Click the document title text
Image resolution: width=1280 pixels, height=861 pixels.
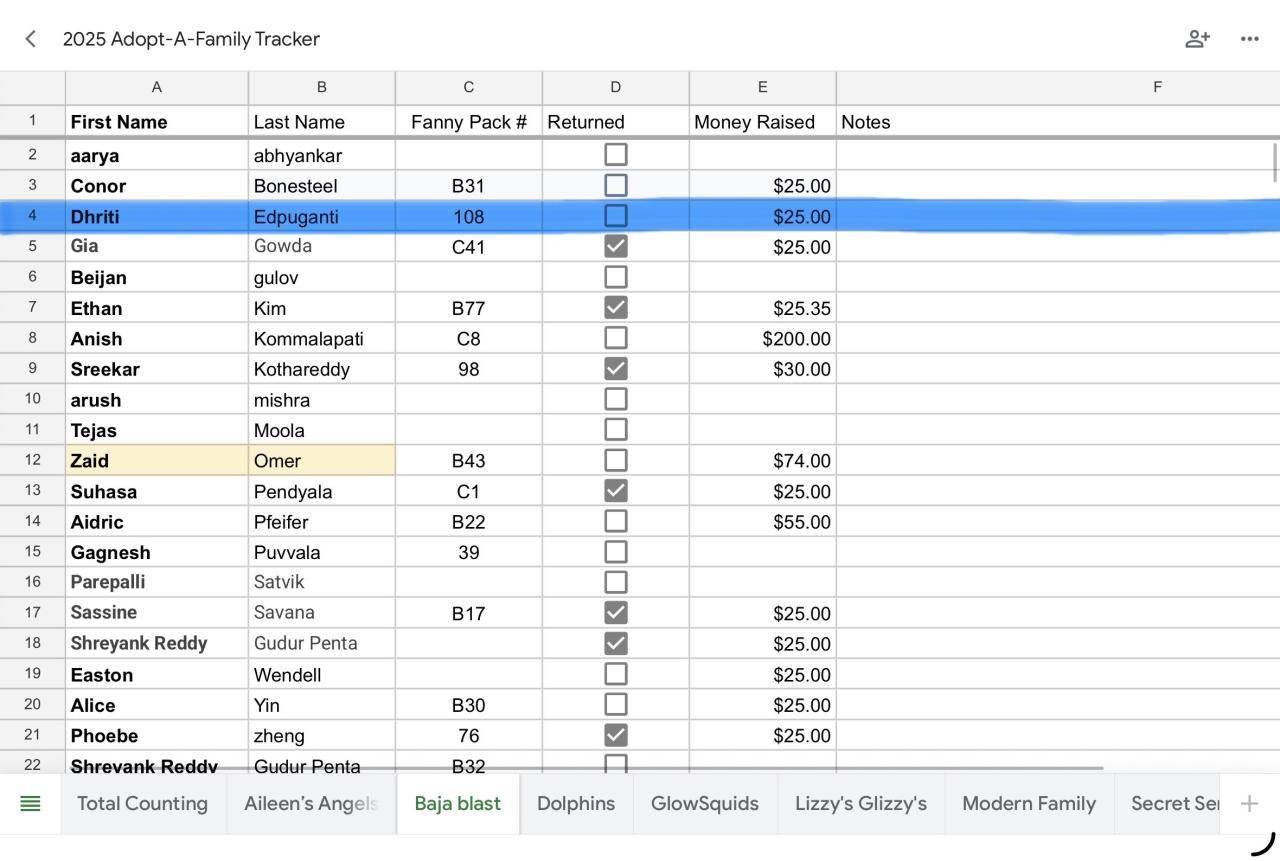click(x=191, y=39)
